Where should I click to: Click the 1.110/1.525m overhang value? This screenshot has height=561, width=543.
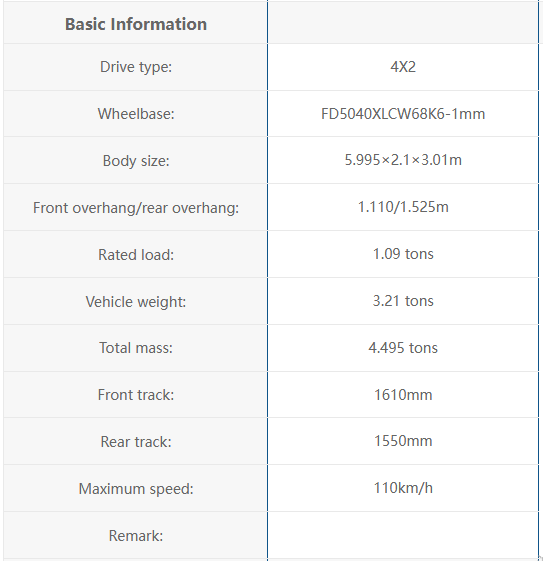coord(403,207)
